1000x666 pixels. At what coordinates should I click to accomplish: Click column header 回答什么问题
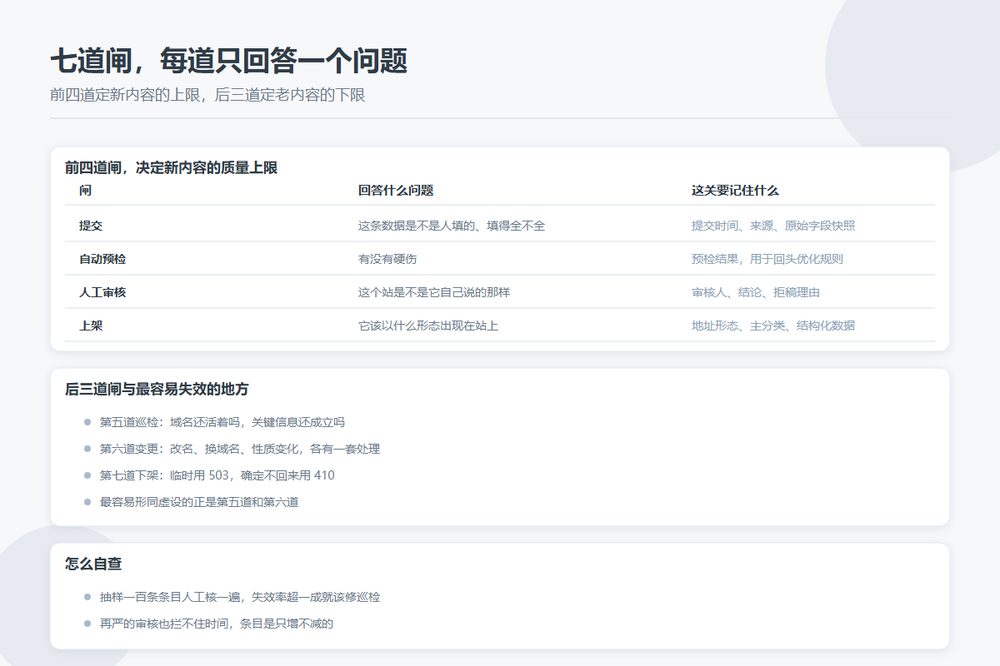[x=395, y=190]
